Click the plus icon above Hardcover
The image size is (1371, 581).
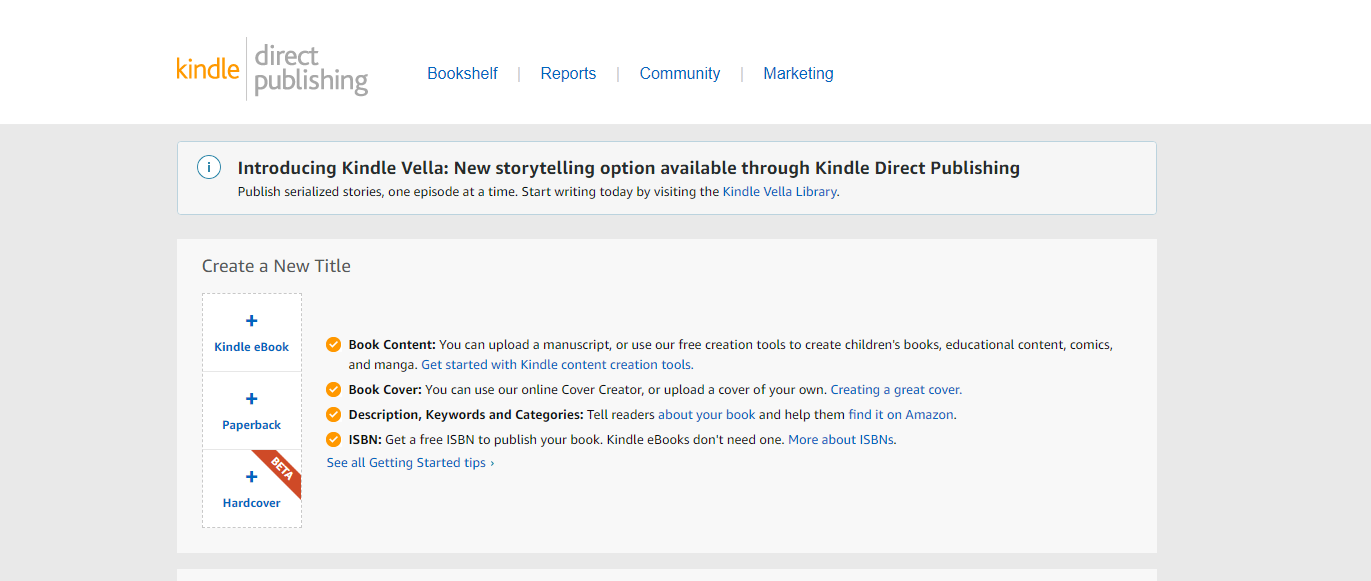point(251,477)
